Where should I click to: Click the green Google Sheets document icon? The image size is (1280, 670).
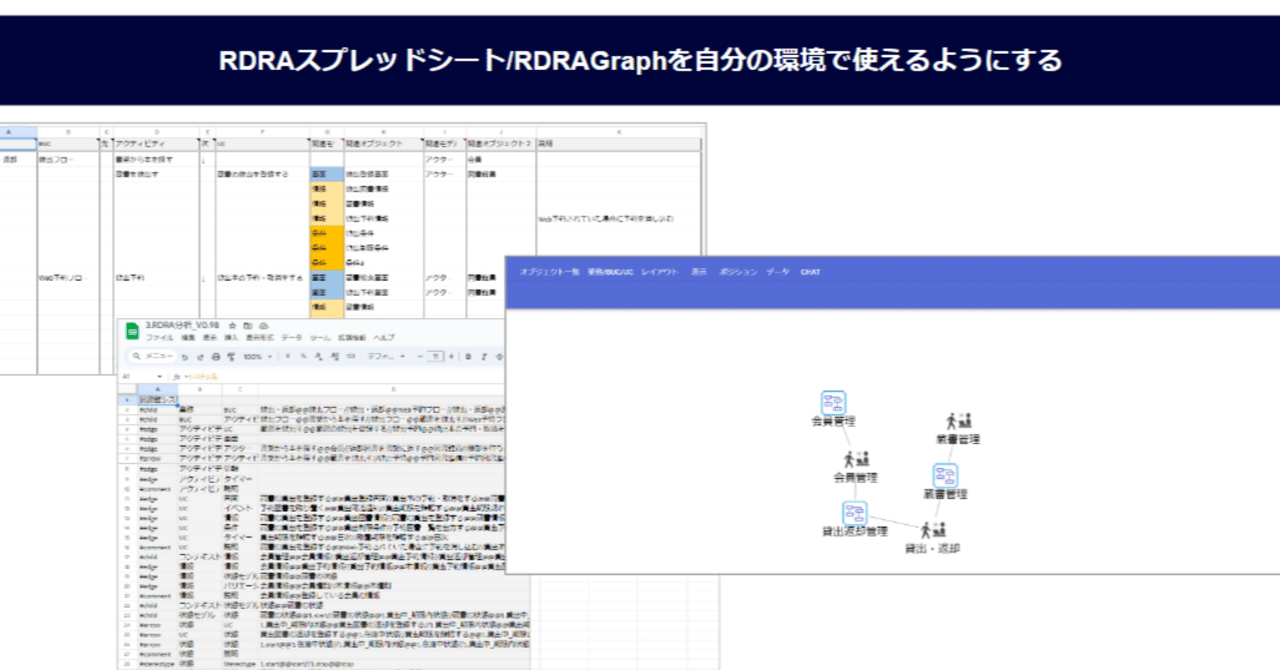pos(131,332)
